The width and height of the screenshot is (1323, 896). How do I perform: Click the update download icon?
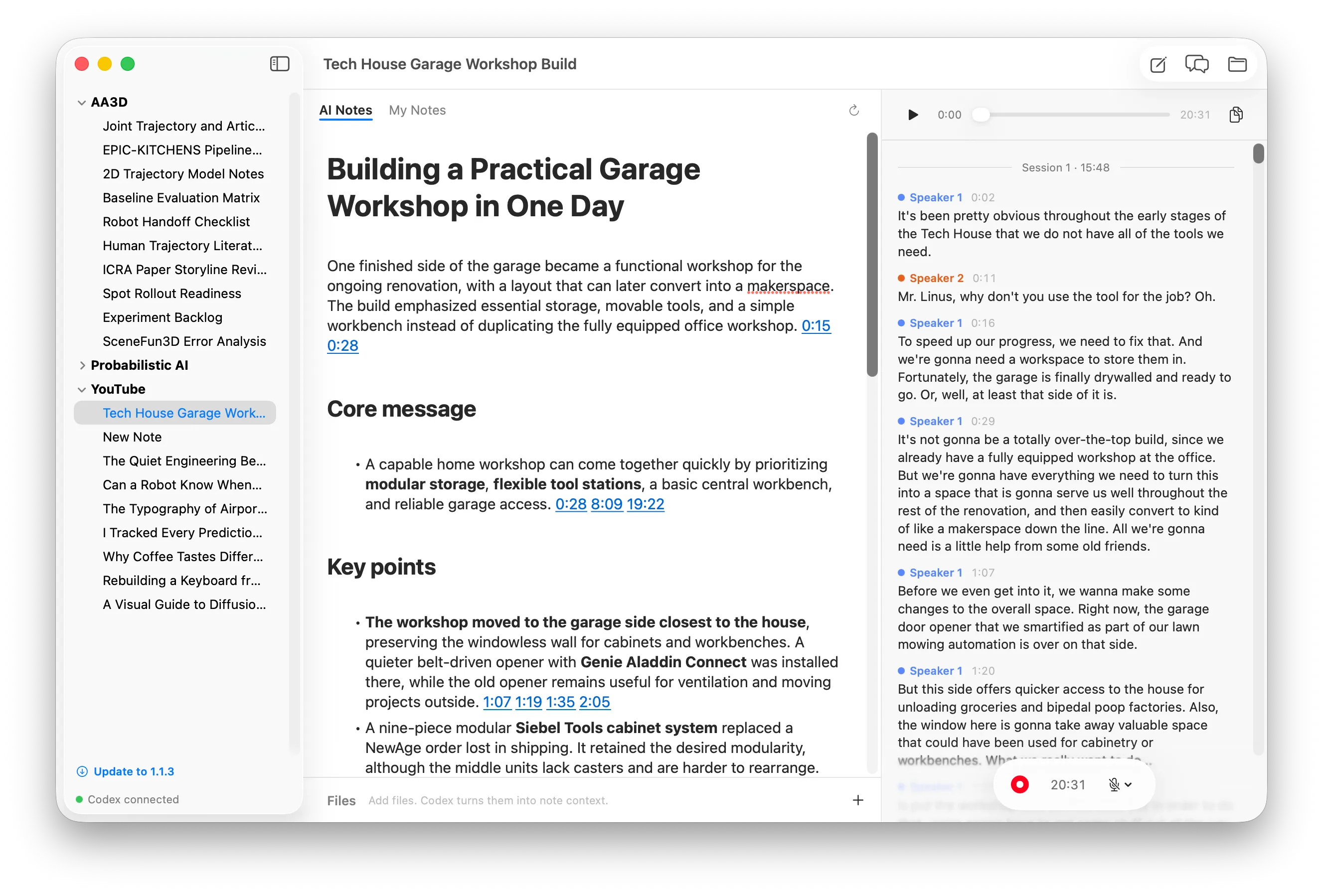(82, 771)
